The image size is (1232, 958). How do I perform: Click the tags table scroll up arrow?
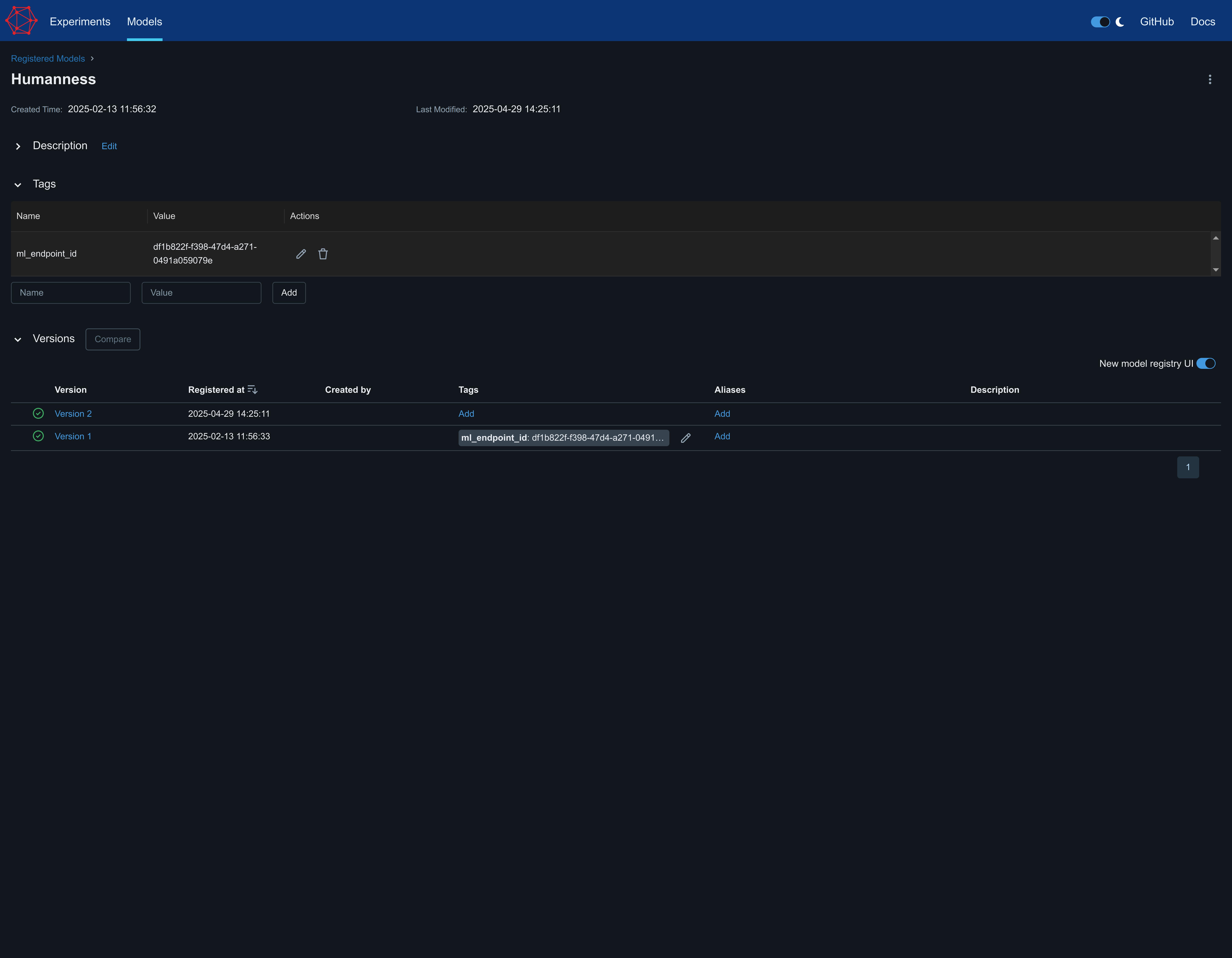tap(1216, 238)
